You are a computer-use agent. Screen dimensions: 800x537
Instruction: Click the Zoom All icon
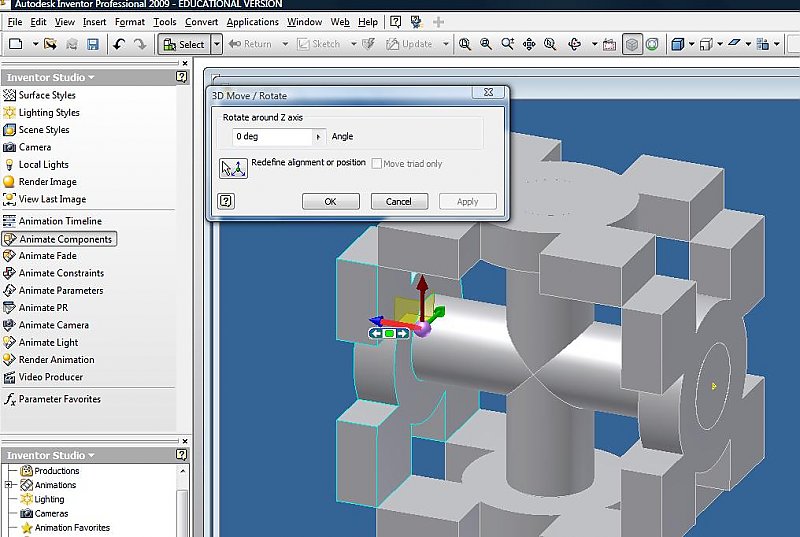click(x=464, y=44)
